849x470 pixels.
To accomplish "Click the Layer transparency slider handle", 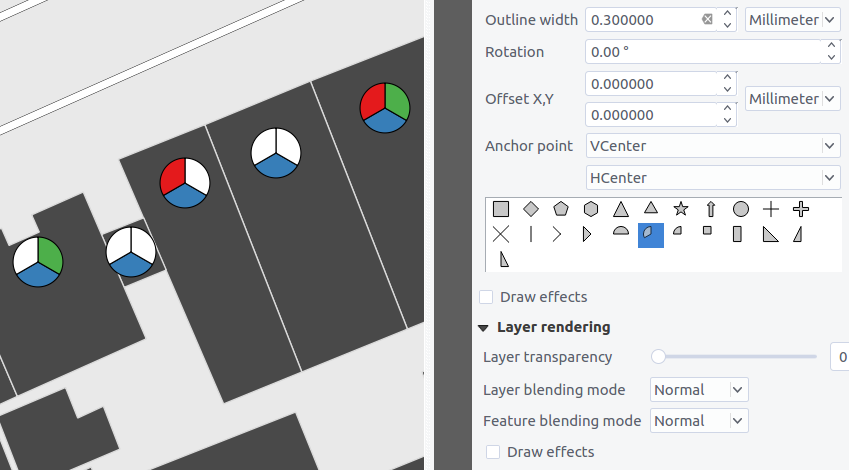I will tap(658, 357).
